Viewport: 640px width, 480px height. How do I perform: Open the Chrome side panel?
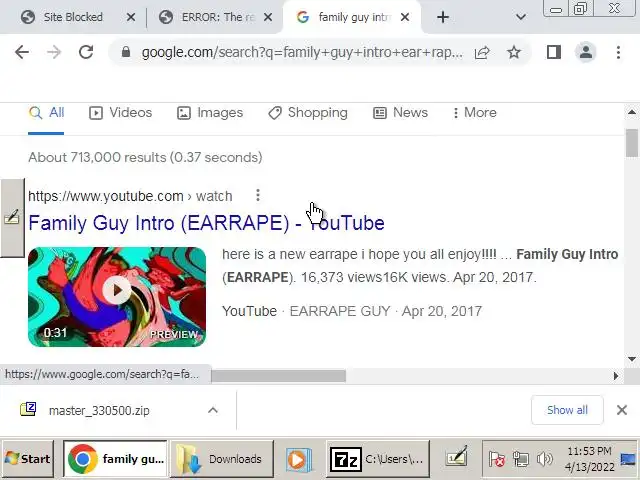[x=553, y=52]
